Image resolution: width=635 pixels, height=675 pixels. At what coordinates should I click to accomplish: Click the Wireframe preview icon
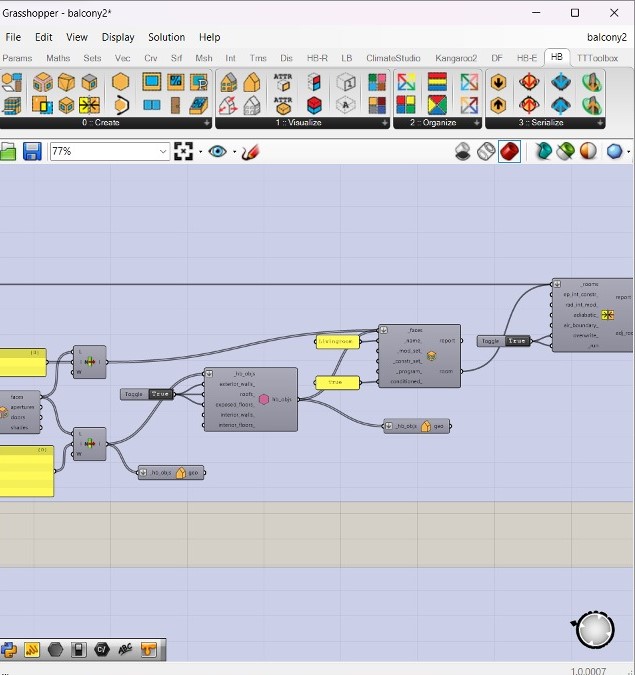click(x=486, y=152)
